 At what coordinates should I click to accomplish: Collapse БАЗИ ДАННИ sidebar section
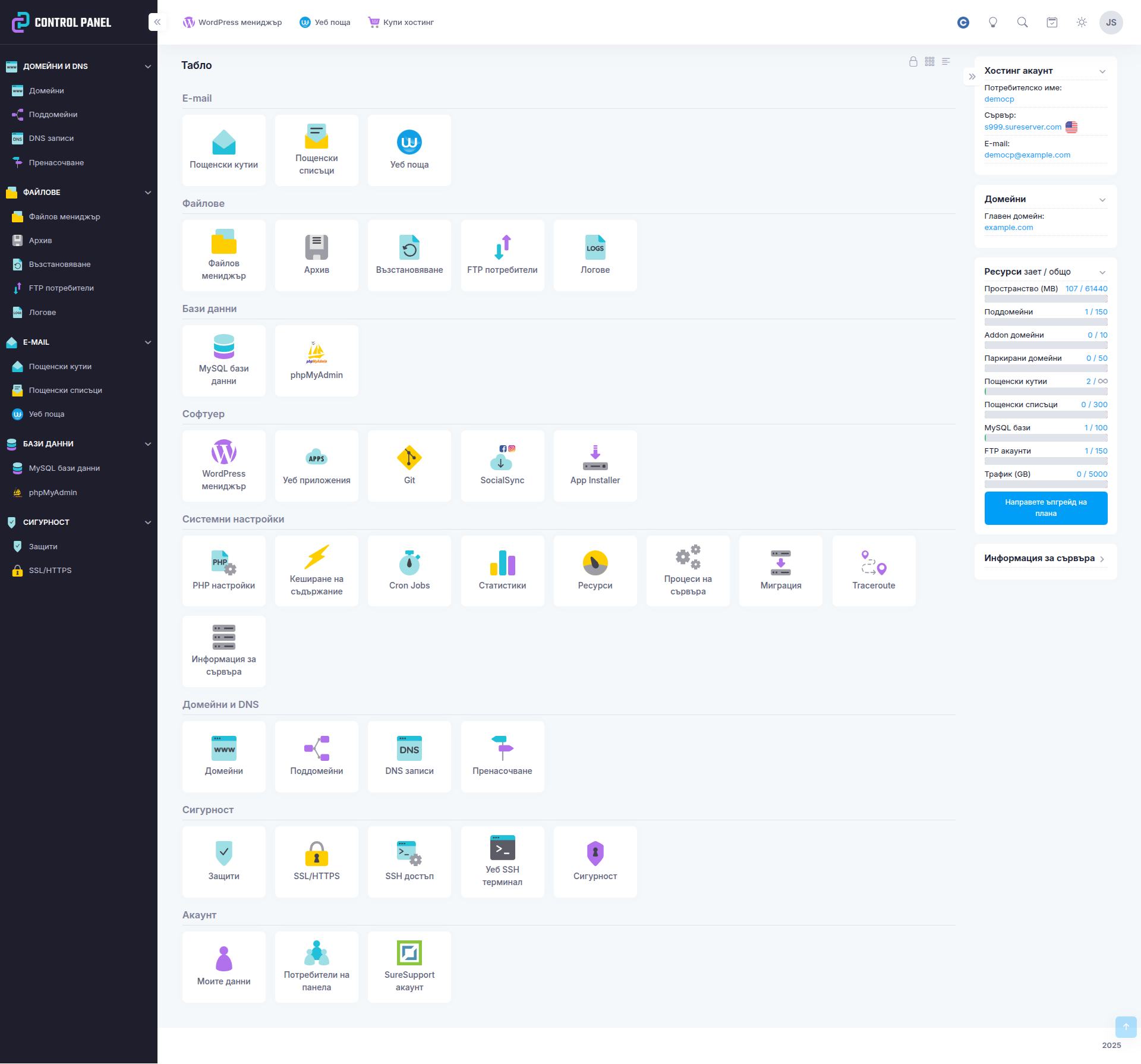pos(148,444)
